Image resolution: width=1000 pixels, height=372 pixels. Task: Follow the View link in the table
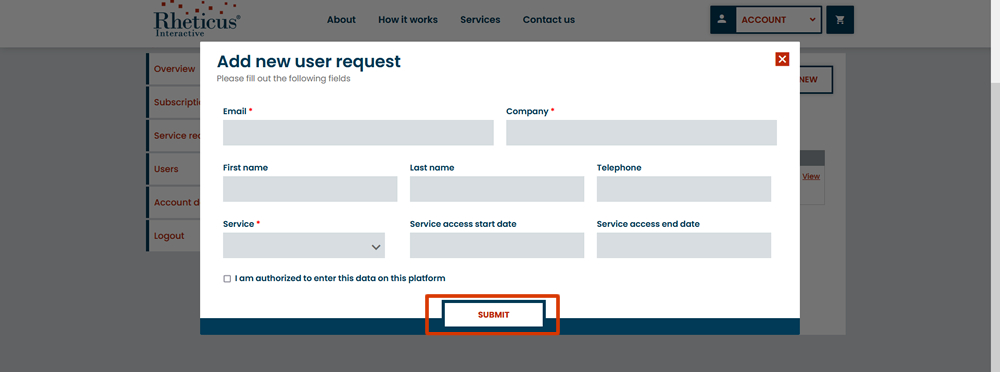click(x=811, y=177)
